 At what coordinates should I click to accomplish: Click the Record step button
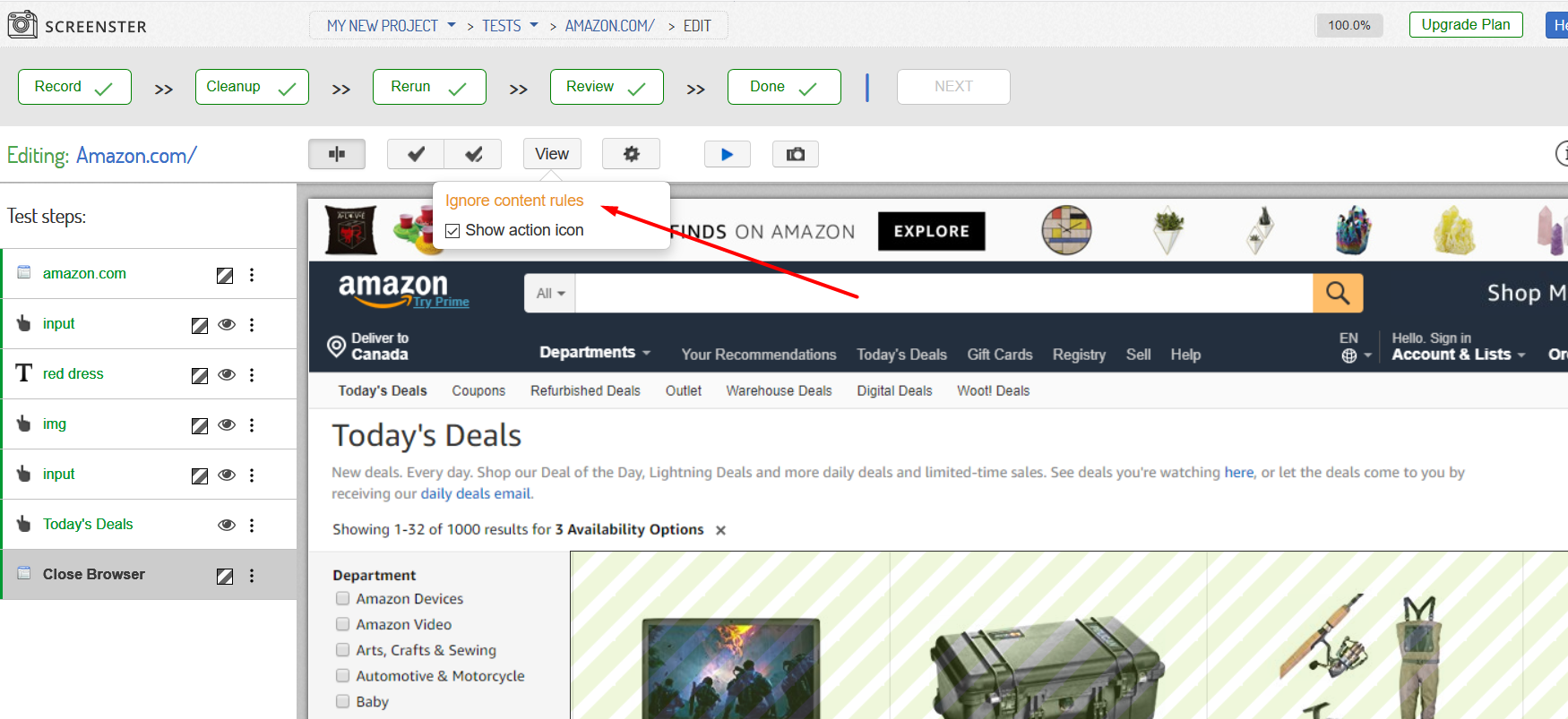74,87
